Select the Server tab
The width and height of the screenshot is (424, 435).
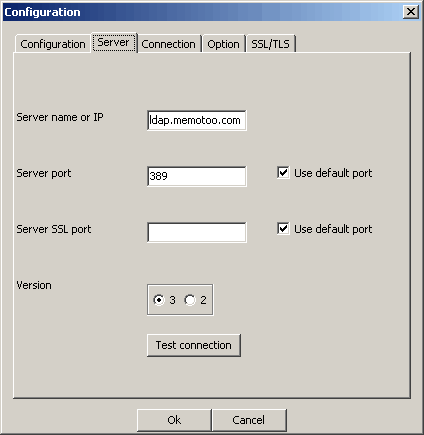(114, 42)
